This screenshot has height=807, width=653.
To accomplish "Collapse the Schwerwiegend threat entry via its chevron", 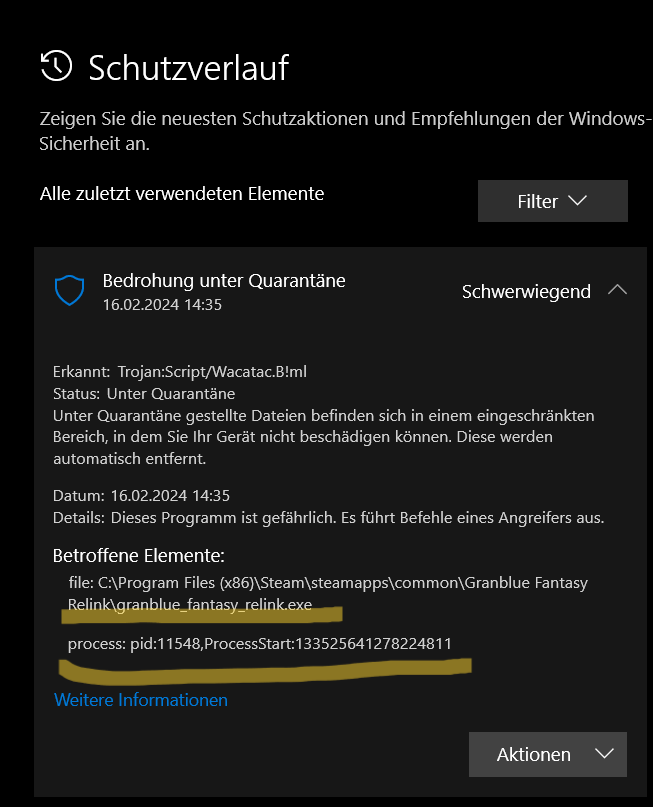I will point(618,289).
